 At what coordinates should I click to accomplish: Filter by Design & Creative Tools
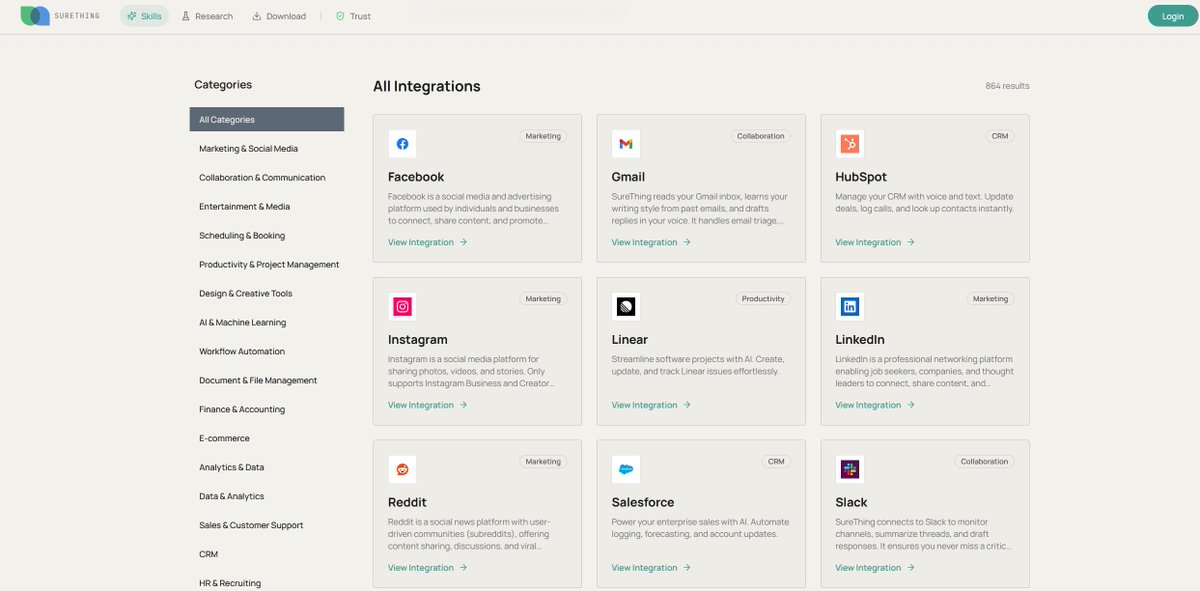(x=267, y=293)
